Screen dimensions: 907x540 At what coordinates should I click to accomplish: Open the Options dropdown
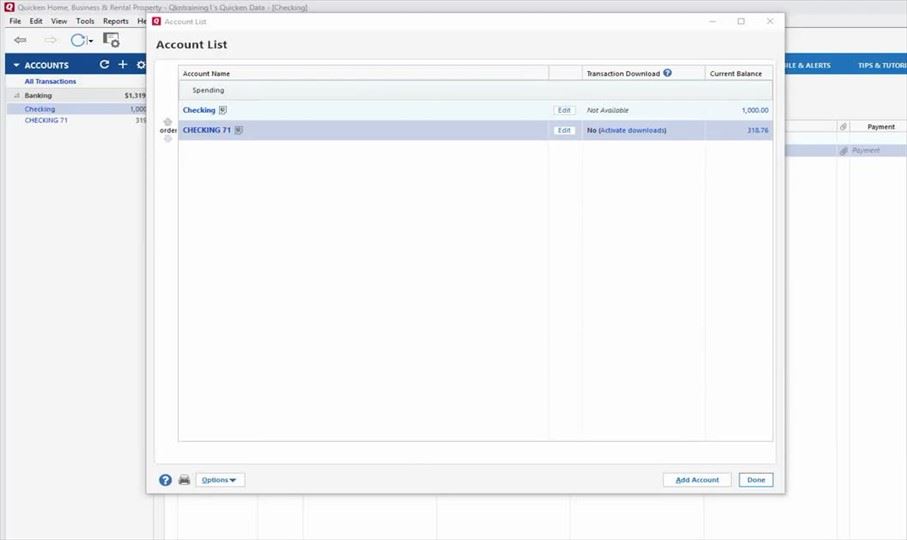(x=220, y=480)
